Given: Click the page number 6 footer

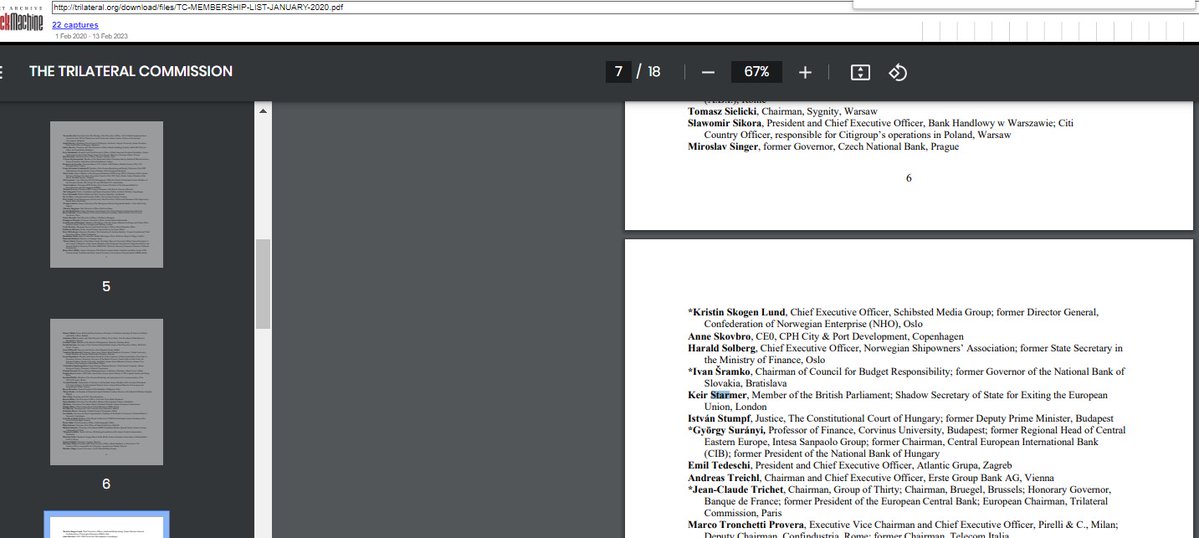Looking at the screenshot, I should tap(908, 178).
